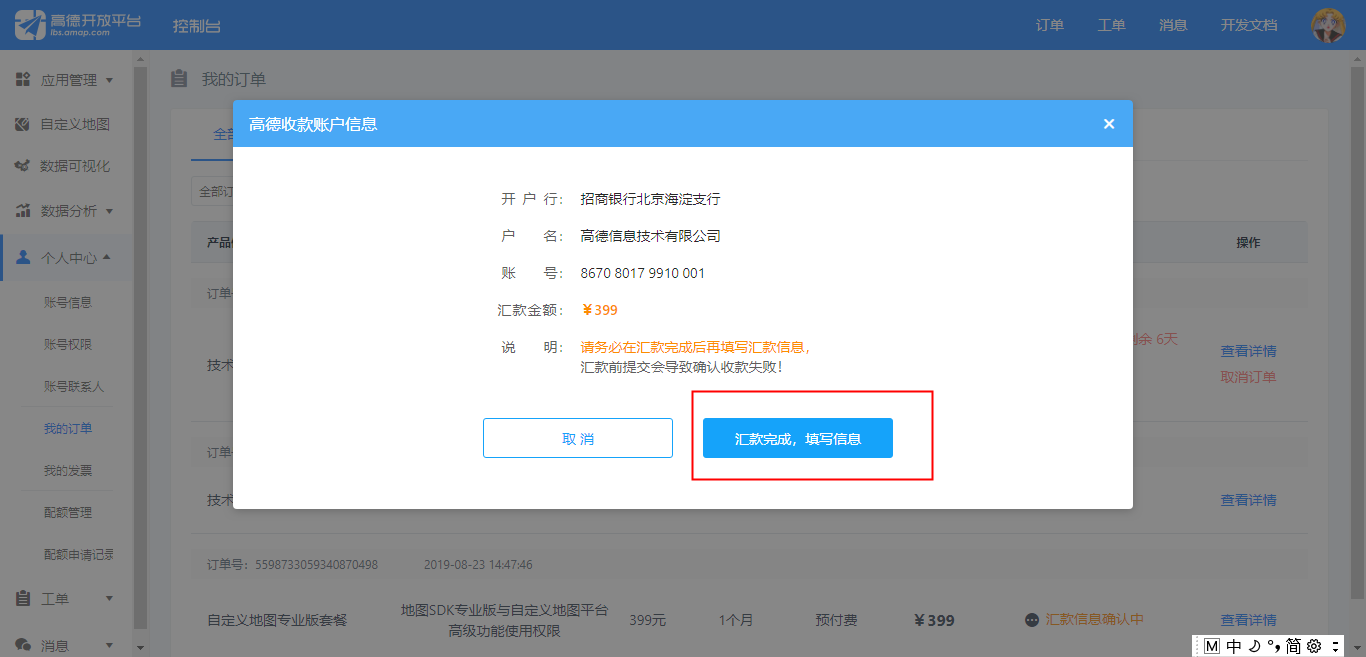Click the IME M icon
The image size is (1366, 657).
[1212, 646]
